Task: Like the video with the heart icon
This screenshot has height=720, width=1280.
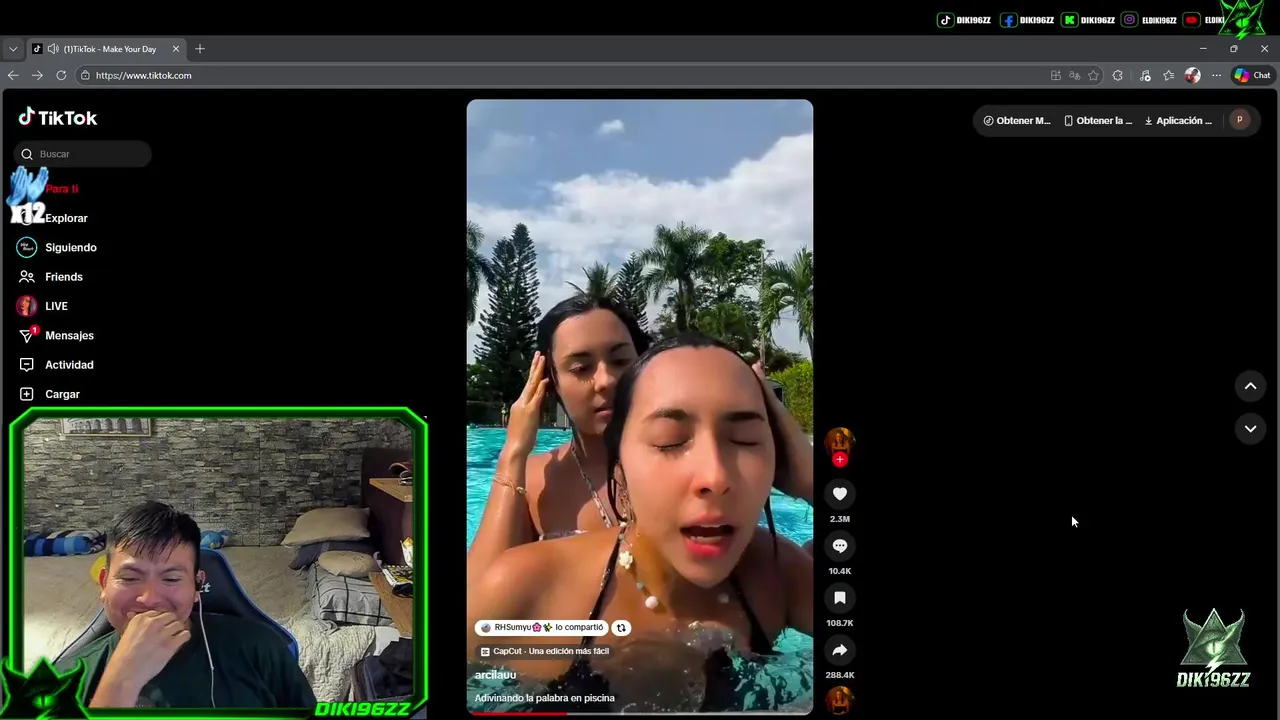Action: (x=840, y=494)
